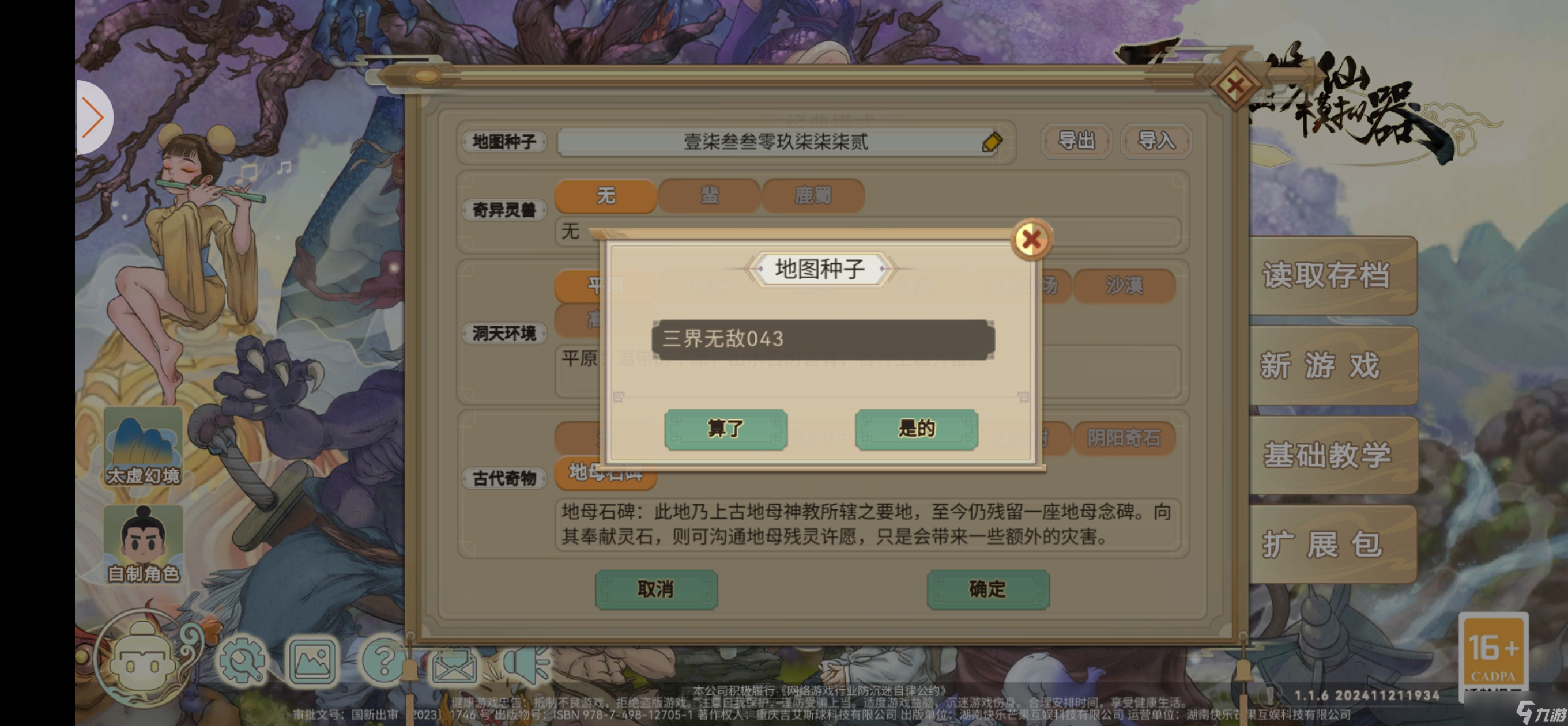Open the 自制角色 character icon
Image resolution: width=1568 pixels, height=726 pixels.
(144, 544)
